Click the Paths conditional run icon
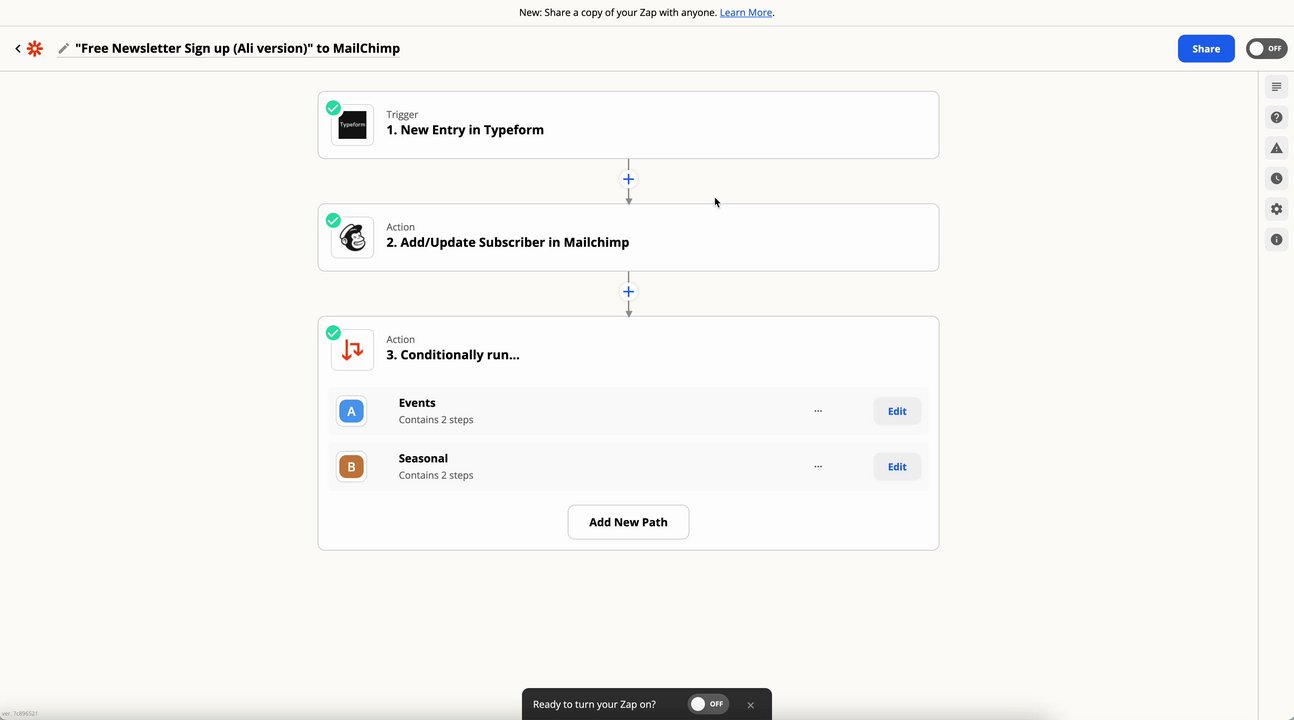This screenshot has width=1294, height=720. pos(352,350)
